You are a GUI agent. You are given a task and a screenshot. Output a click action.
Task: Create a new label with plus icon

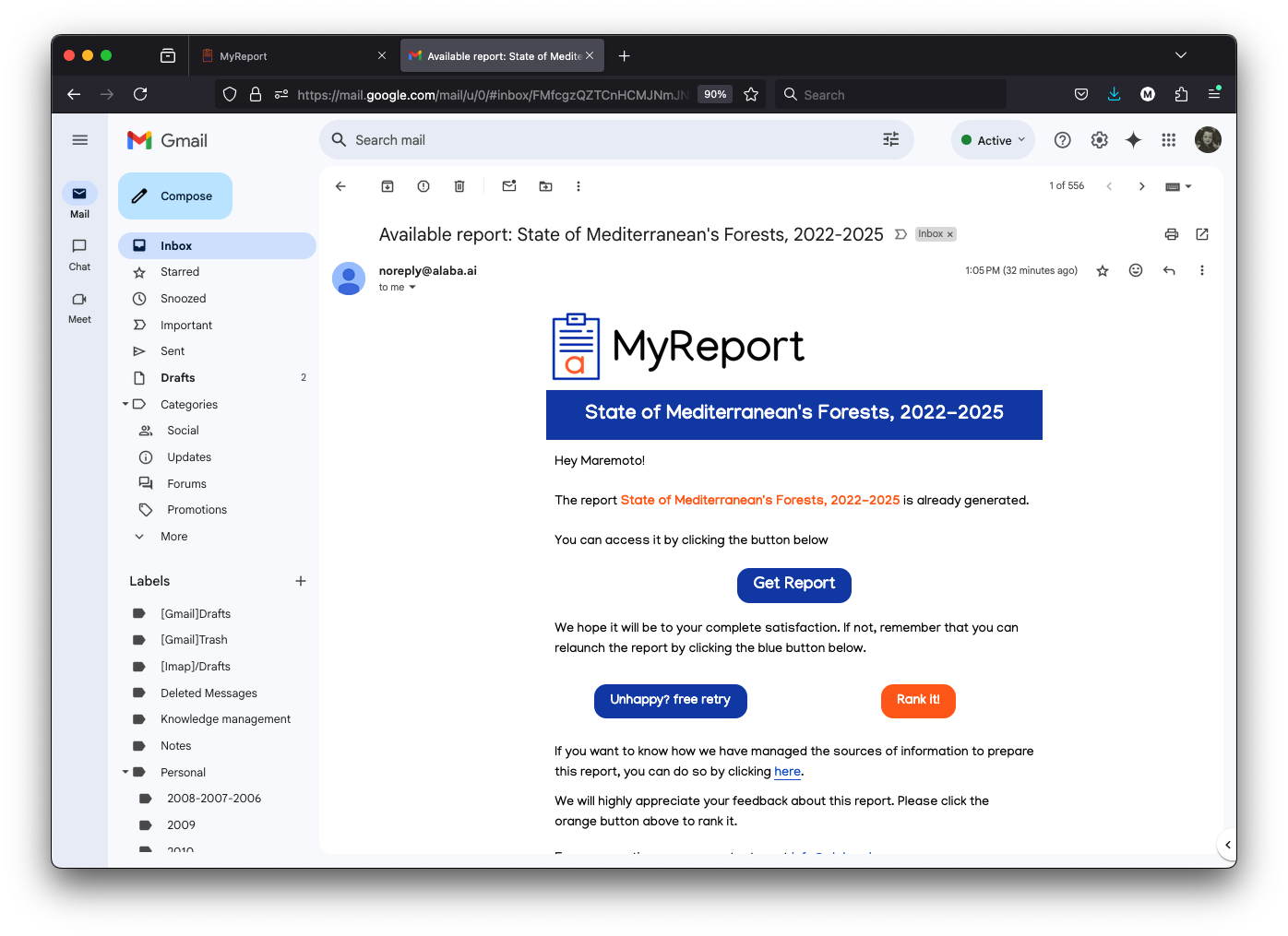[x=301, y=581]
